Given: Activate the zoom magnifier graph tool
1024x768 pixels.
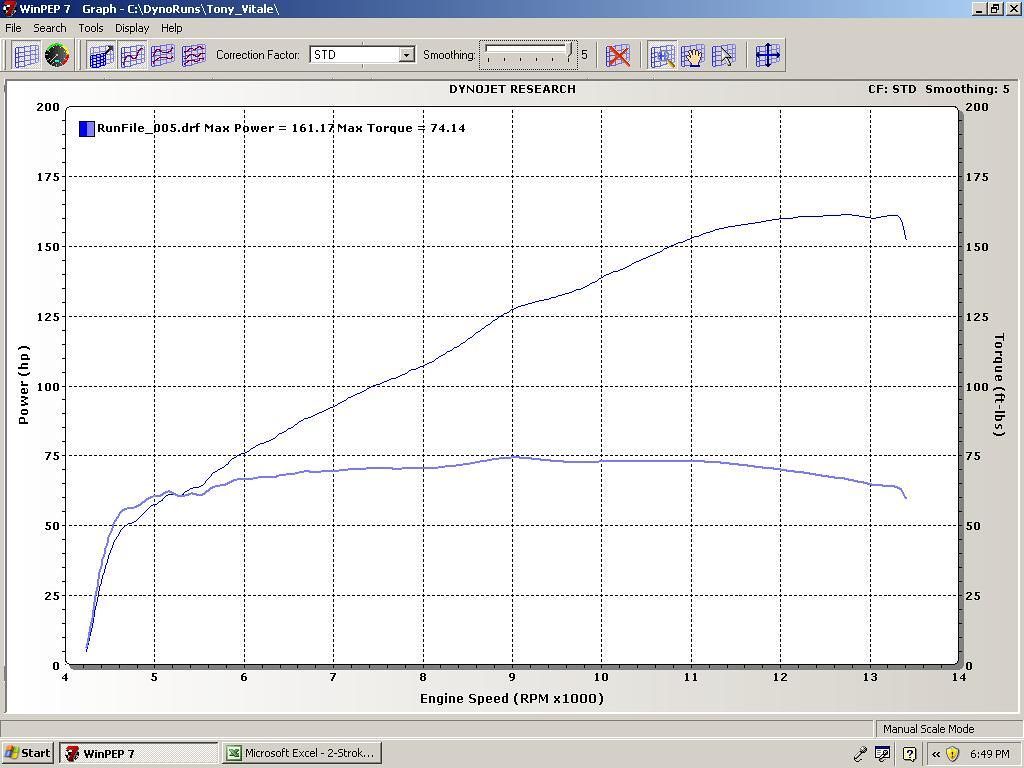Looking at the screenshot, I should point(662,56).
